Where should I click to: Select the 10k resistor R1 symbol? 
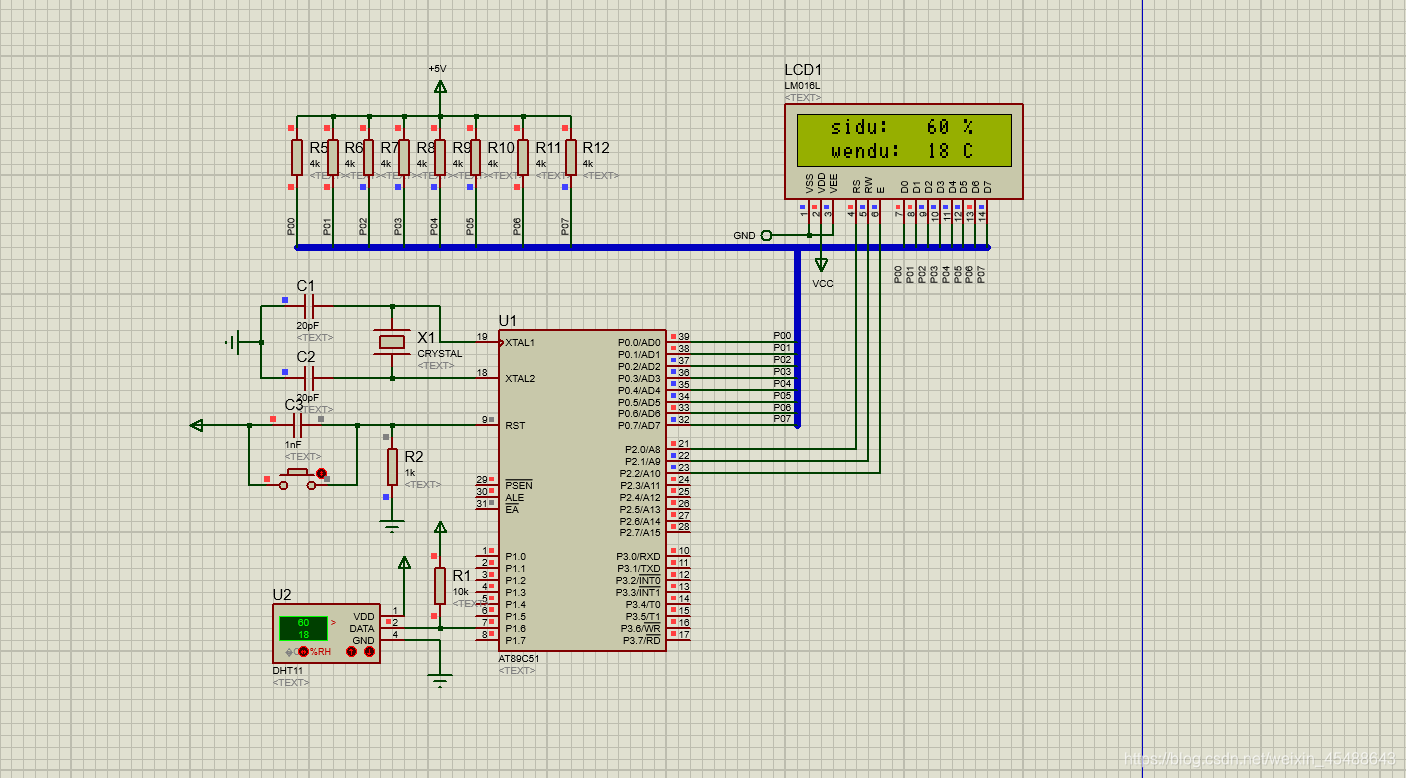click(440, 586)
